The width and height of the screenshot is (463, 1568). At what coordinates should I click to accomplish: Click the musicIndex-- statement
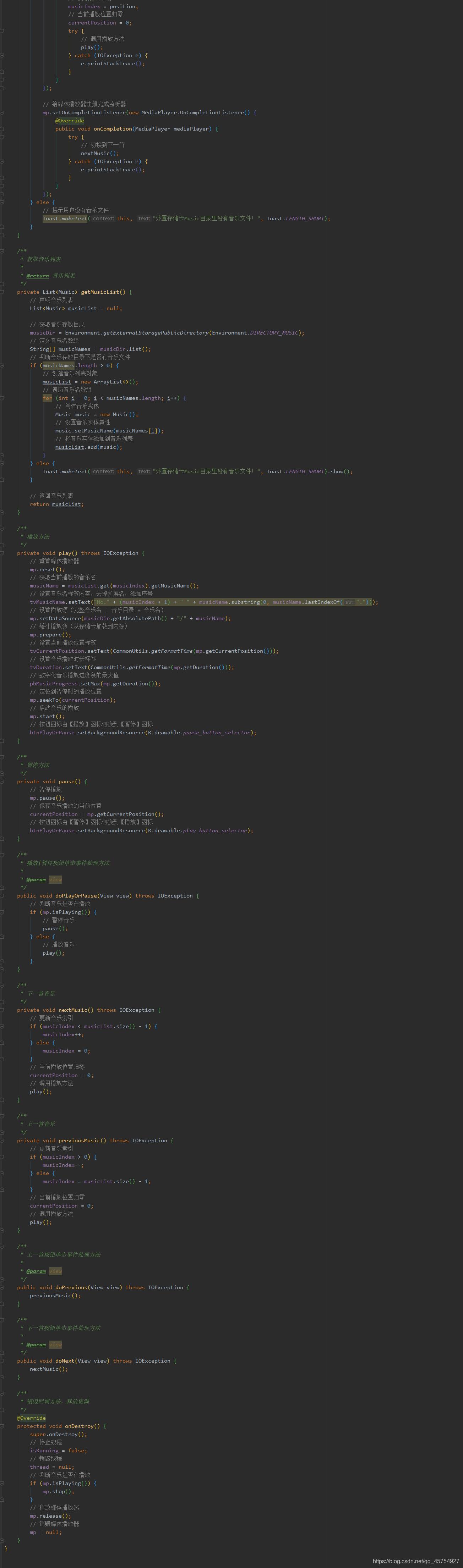(63, 1165)
